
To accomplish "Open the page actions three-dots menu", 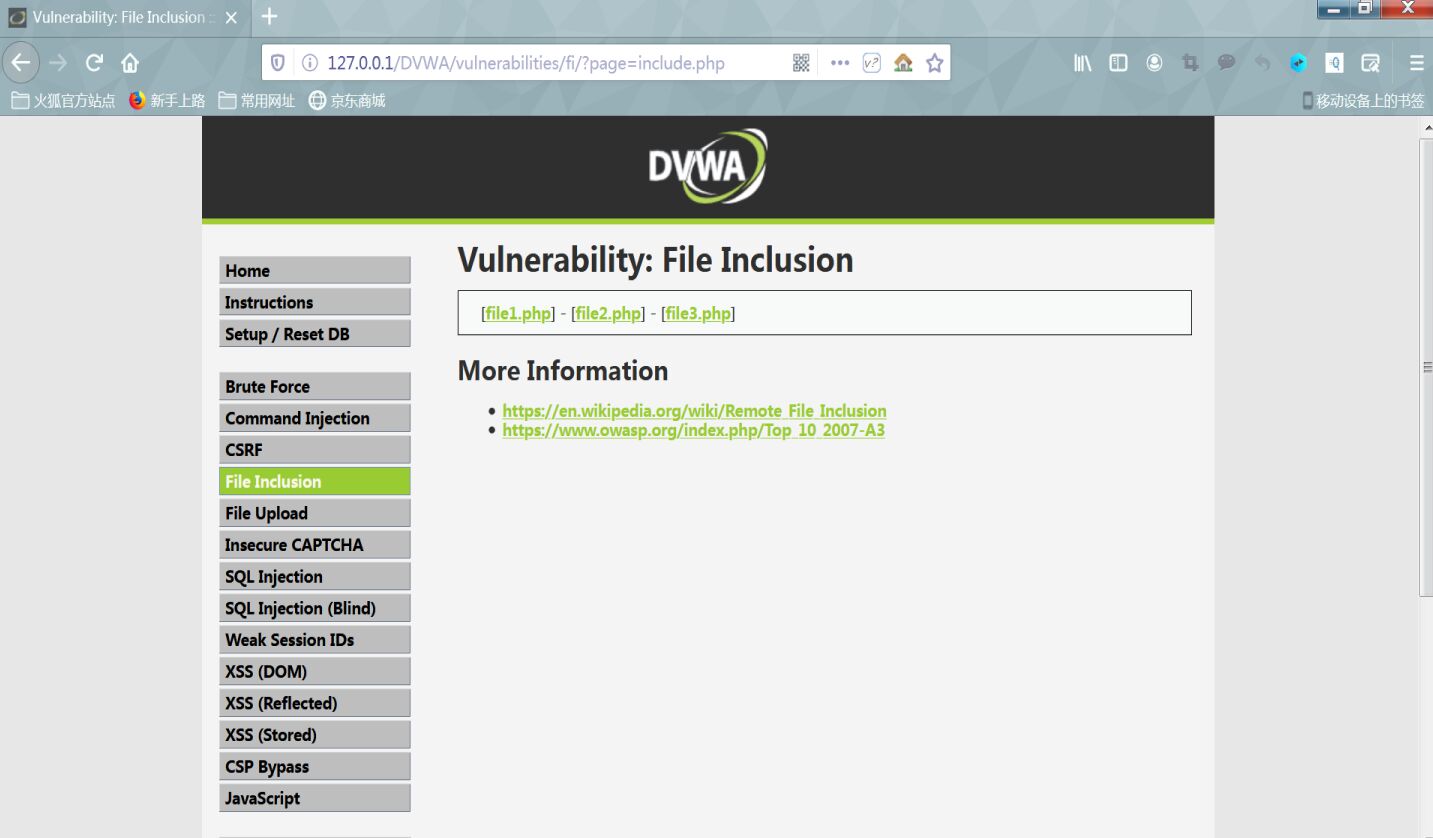I will [839, 62].
